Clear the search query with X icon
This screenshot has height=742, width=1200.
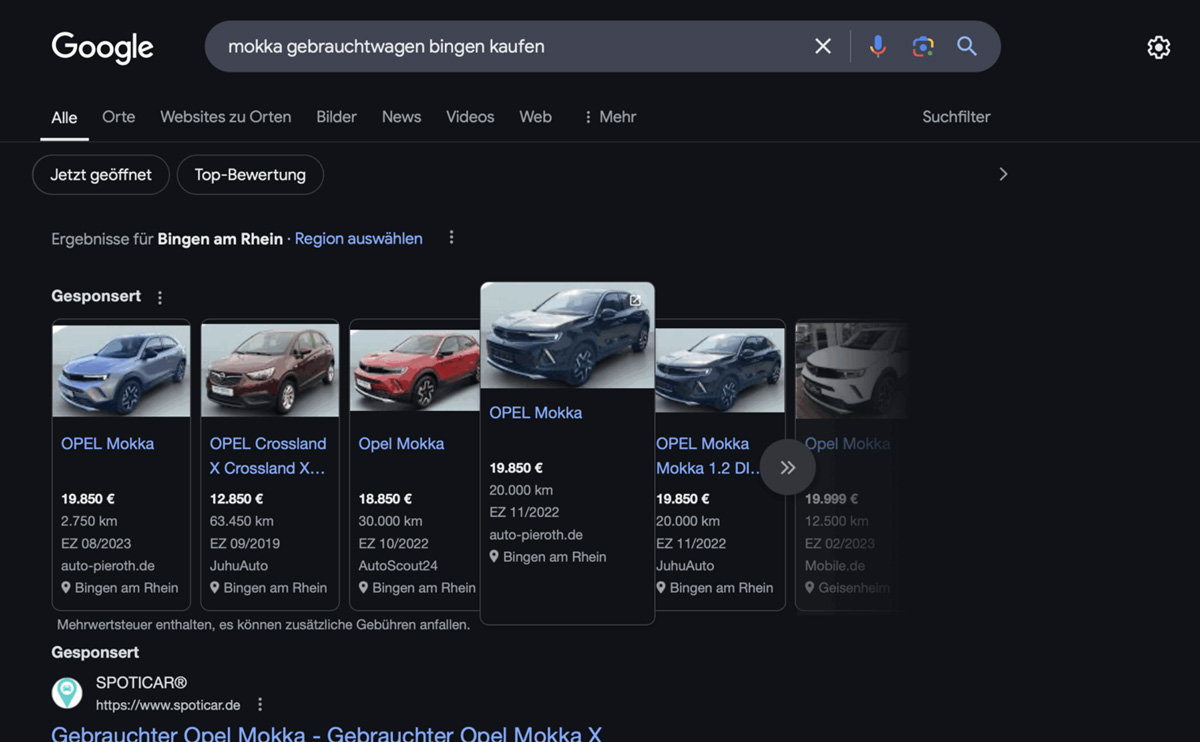[823, 46]
